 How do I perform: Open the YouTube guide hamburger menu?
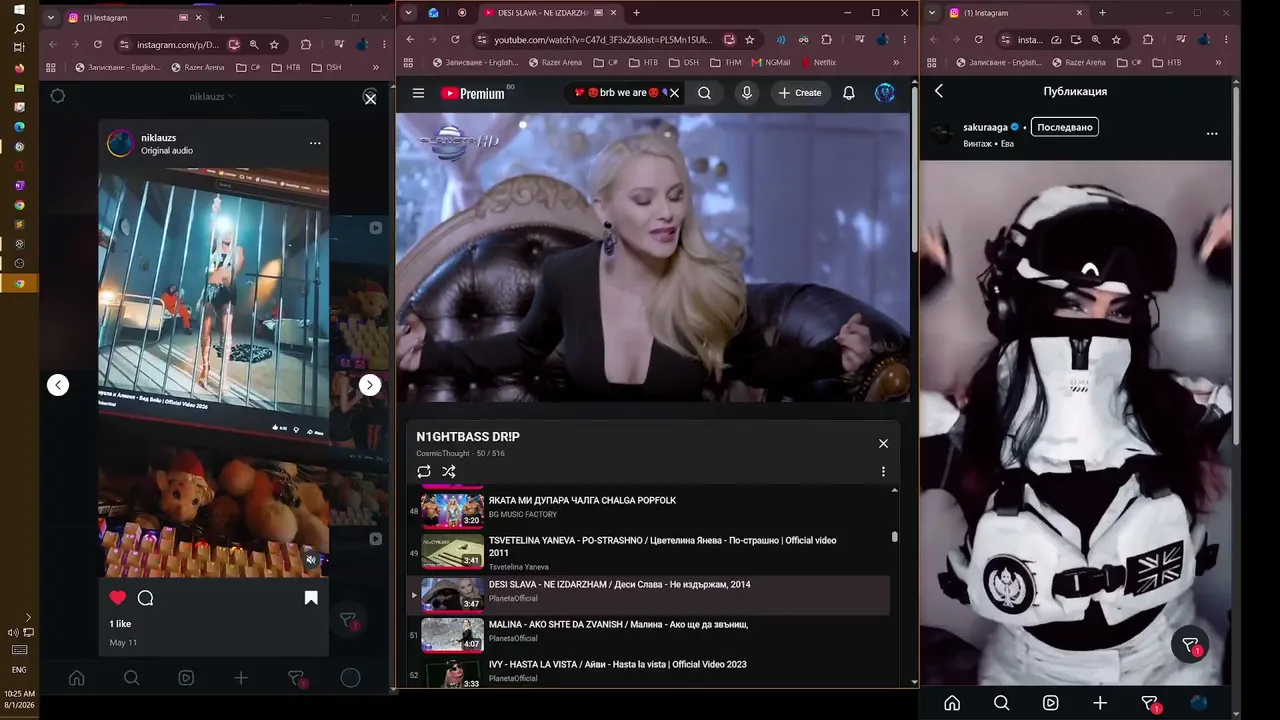(x=419, y=93)
